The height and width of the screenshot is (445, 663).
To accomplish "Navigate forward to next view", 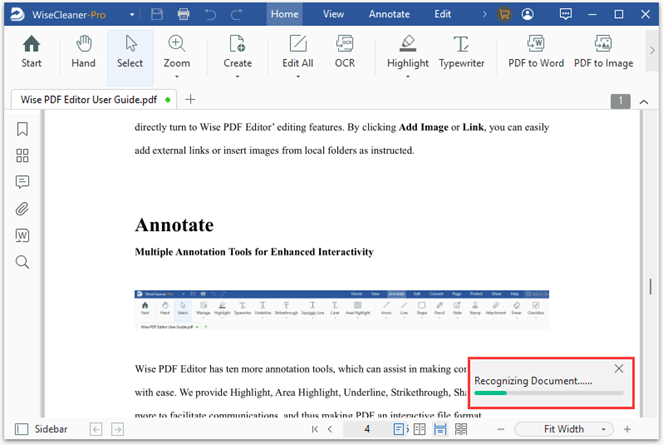I will [118, 429].
